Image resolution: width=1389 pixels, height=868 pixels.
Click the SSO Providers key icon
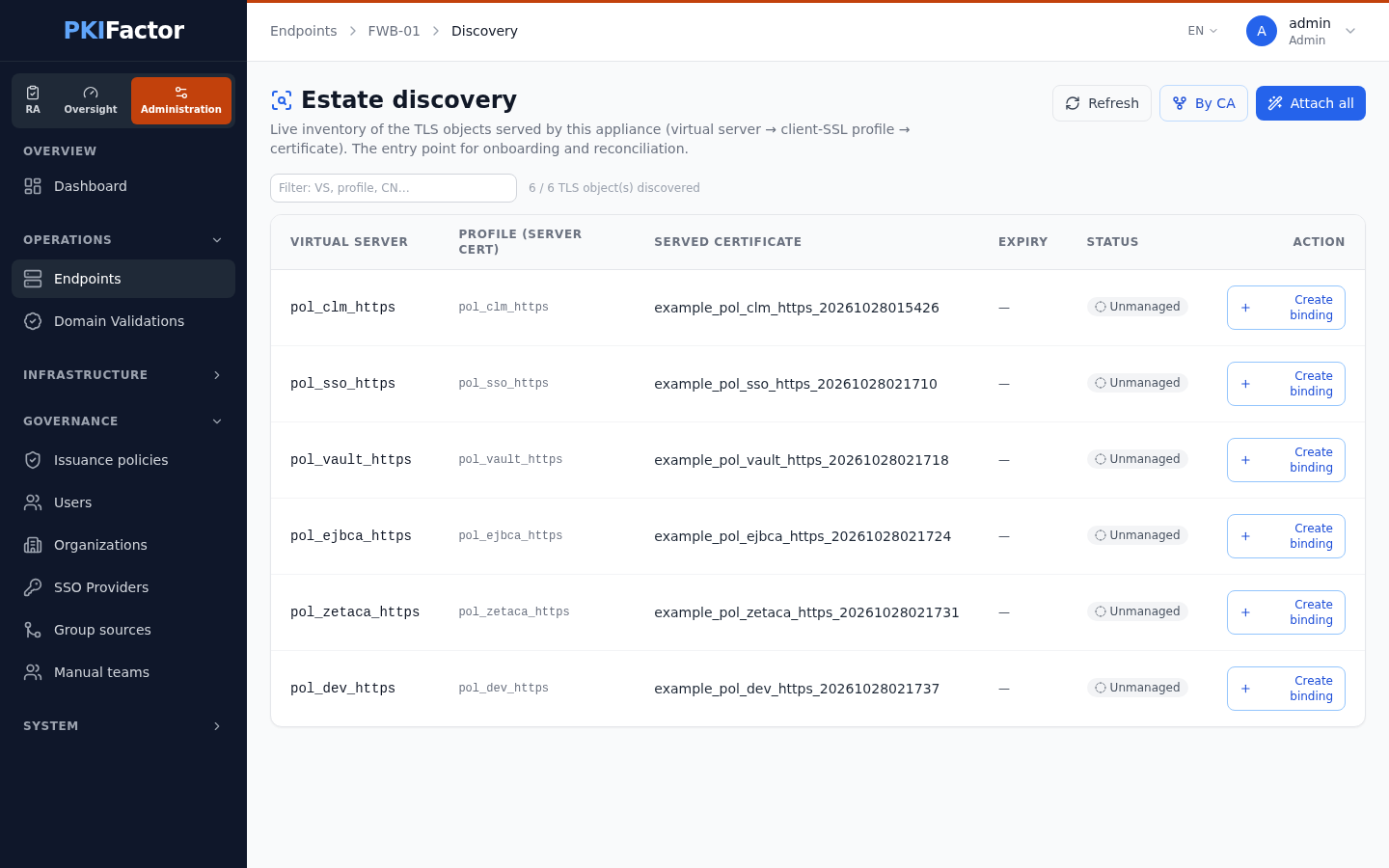click(33, 587)
